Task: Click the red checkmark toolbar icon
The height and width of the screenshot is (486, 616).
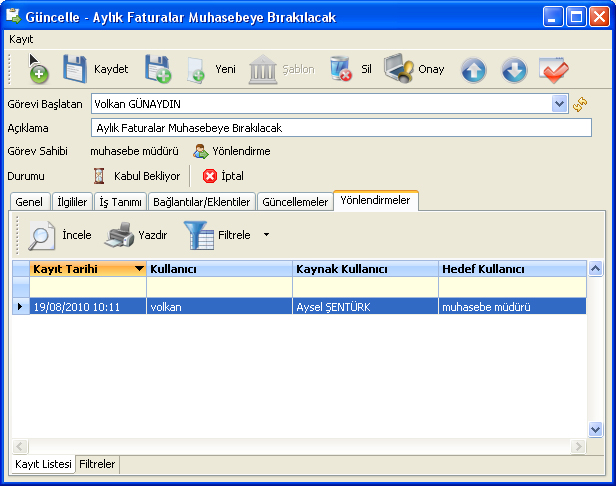Action: click(553, 70)
